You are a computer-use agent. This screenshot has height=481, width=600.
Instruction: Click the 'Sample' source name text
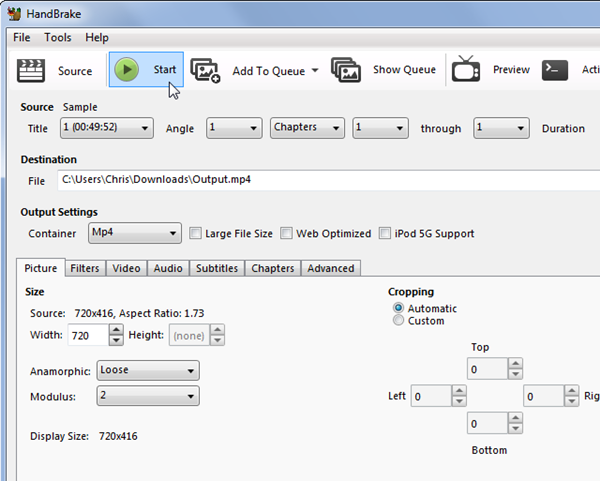pos(80,107)
